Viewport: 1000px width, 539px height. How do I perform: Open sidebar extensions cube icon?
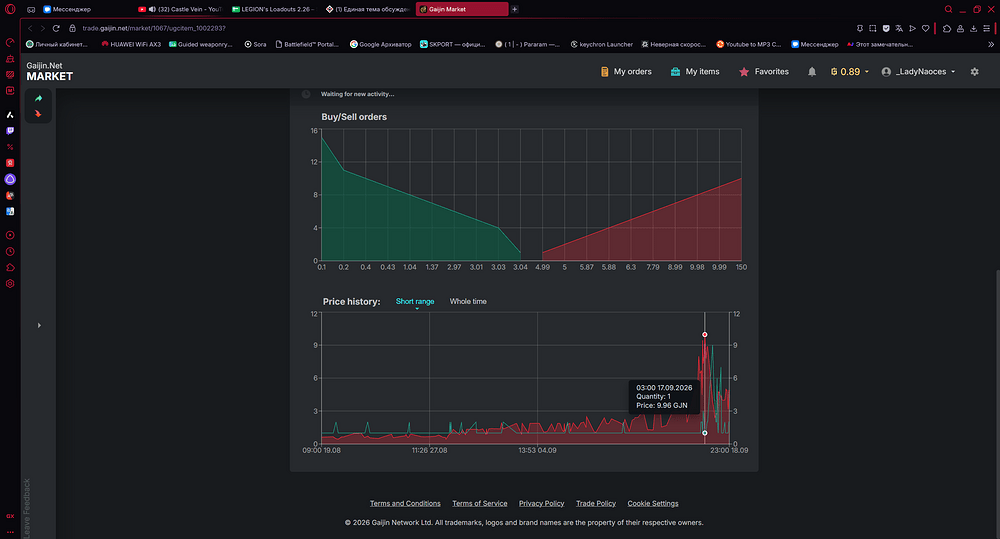(x=10, y=267)
